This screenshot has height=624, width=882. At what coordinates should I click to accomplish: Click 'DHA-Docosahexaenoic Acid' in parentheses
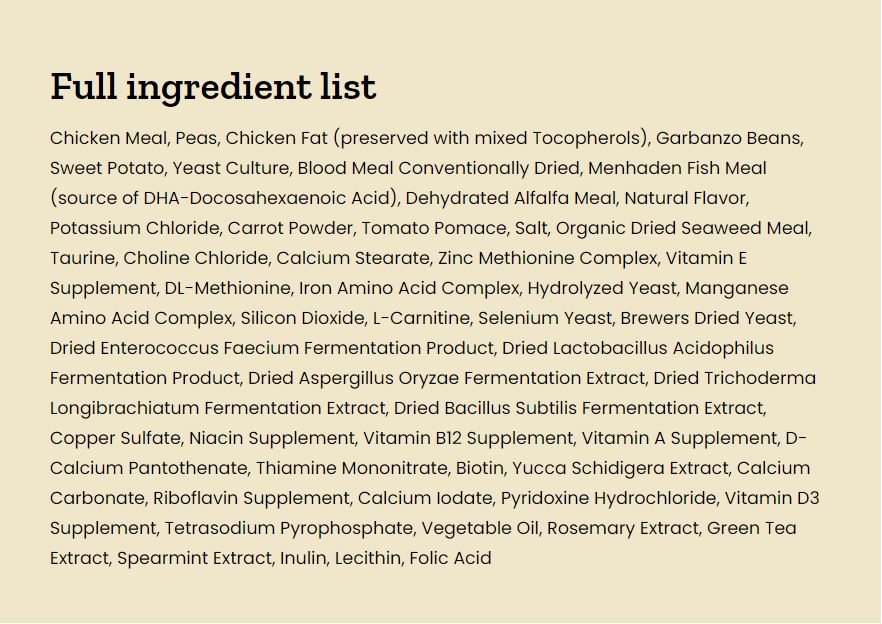pos(267,198)
